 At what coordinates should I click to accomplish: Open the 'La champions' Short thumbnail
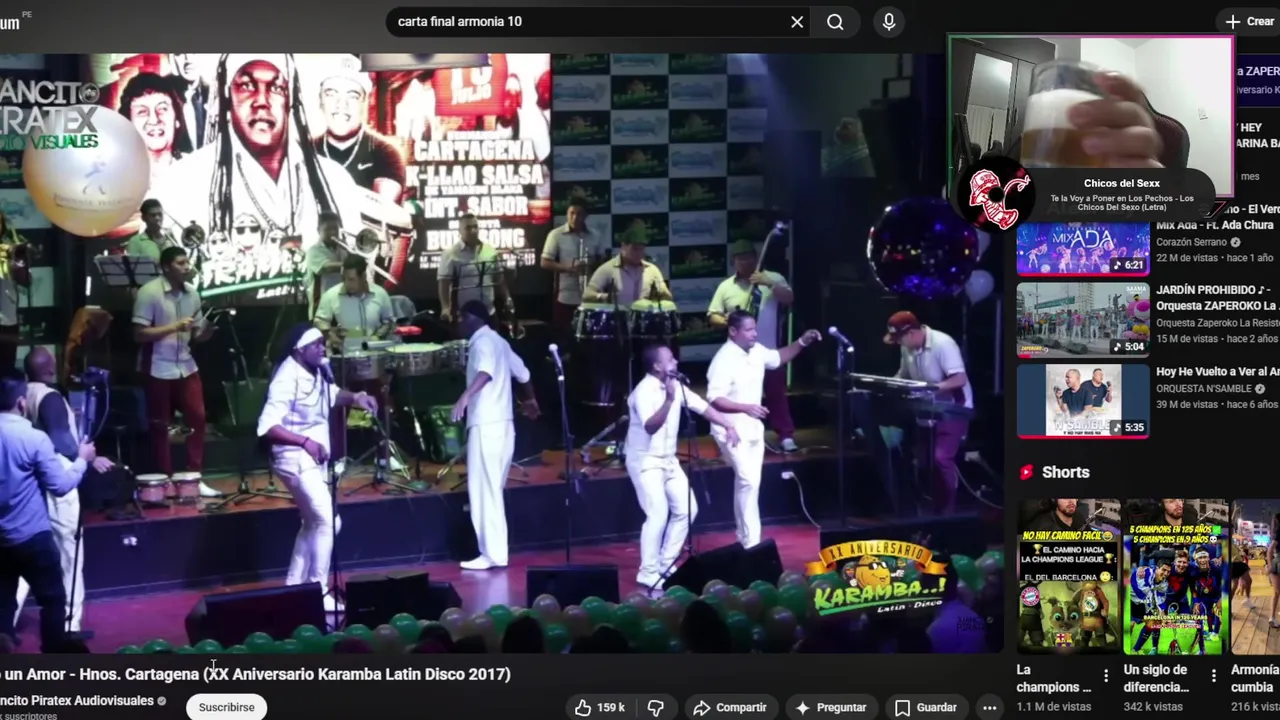point(1069,577)
